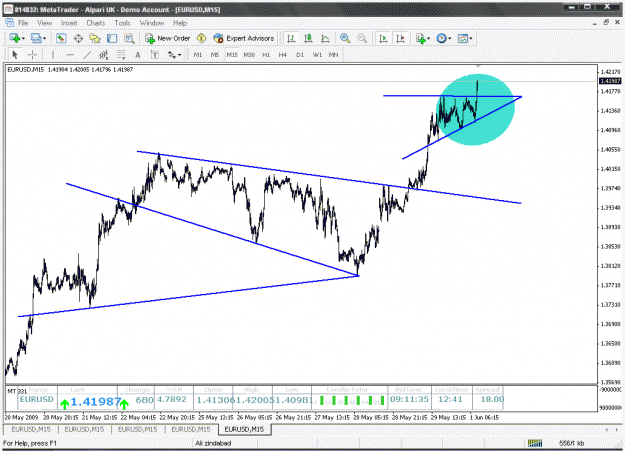The height and width of the screenshot is (451, 625).
Task: Select the text label tool
Action: click(x=155, y=55)
